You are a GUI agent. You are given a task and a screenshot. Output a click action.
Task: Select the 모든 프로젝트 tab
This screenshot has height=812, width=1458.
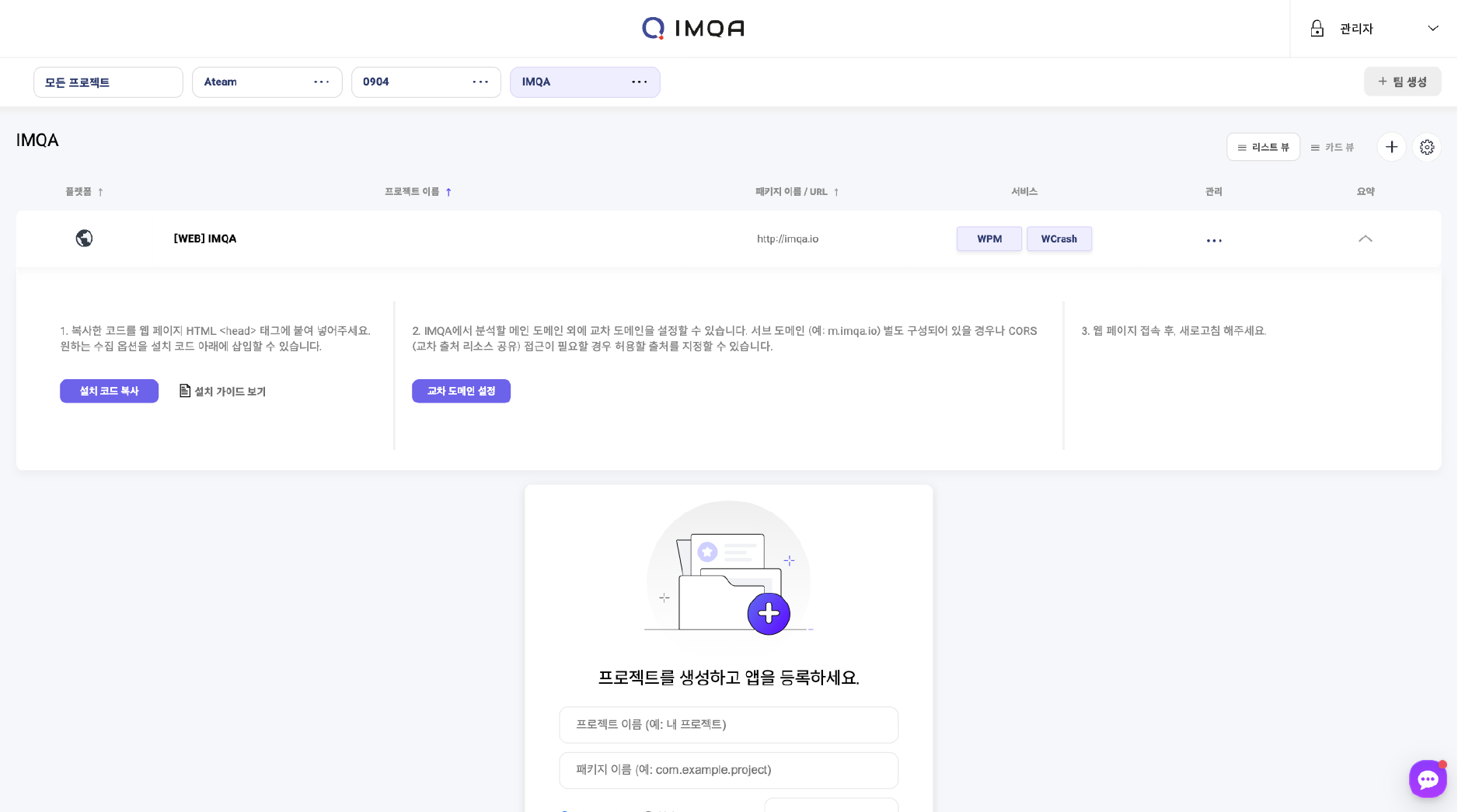coord(108,82)
